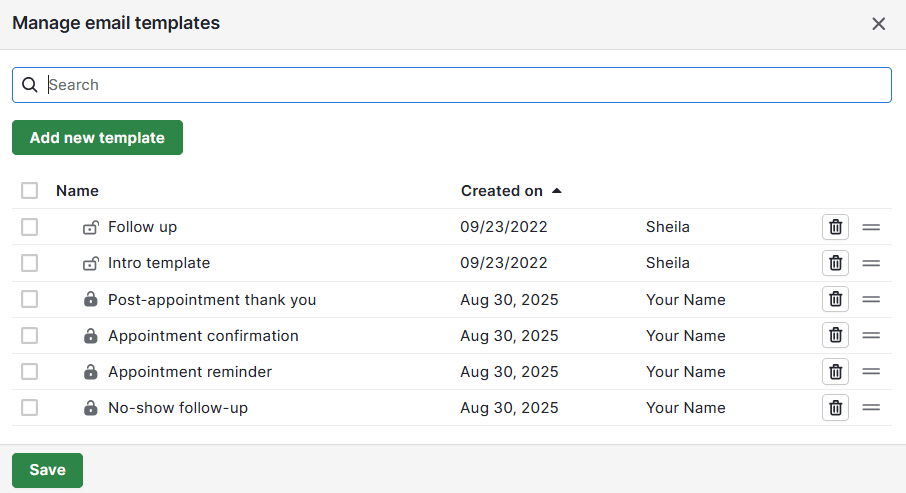
Task: Click the 09/23/2022 date on Intro template row
Action: point(504,263)
